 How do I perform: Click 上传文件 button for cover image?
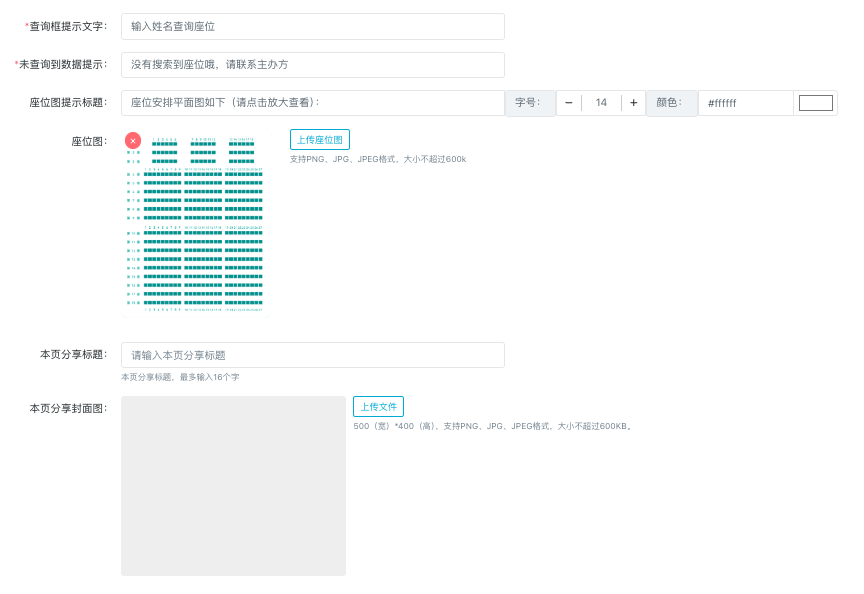pos(378,406)
